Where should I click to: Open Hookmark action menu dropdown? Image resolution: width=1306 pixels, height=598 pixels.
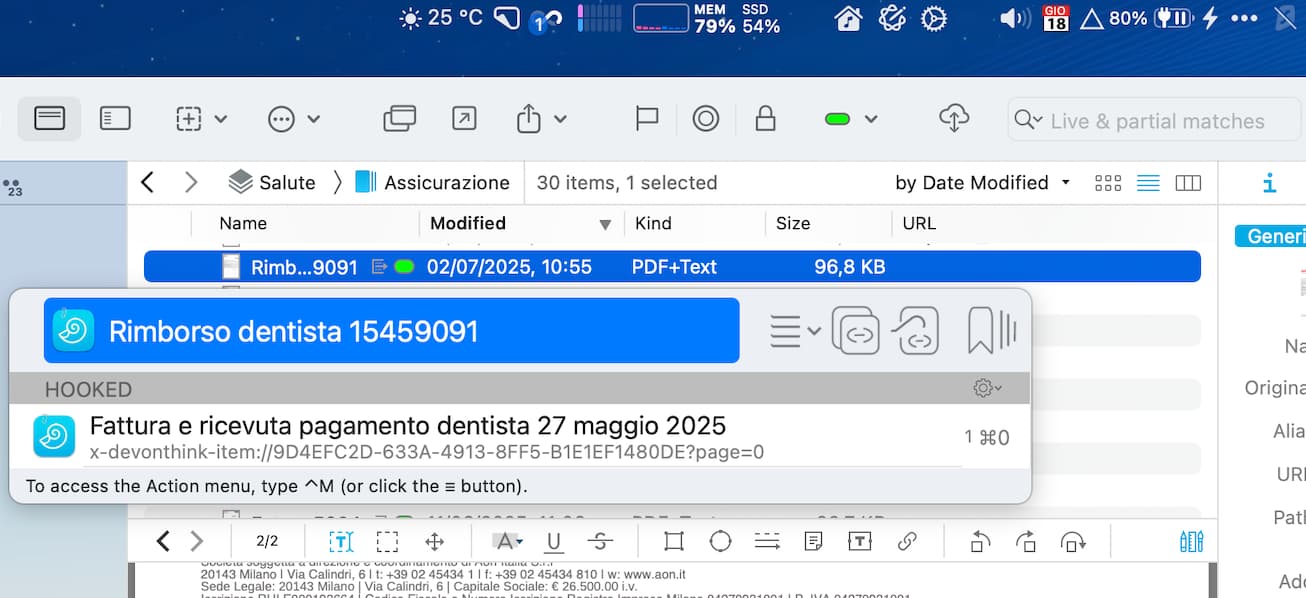point(795,331)
